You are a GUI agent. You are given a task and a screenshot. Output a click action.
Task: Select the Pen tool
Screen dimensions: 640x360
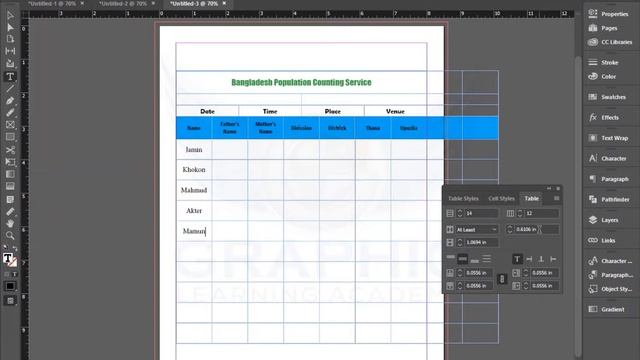coord(10,100)
